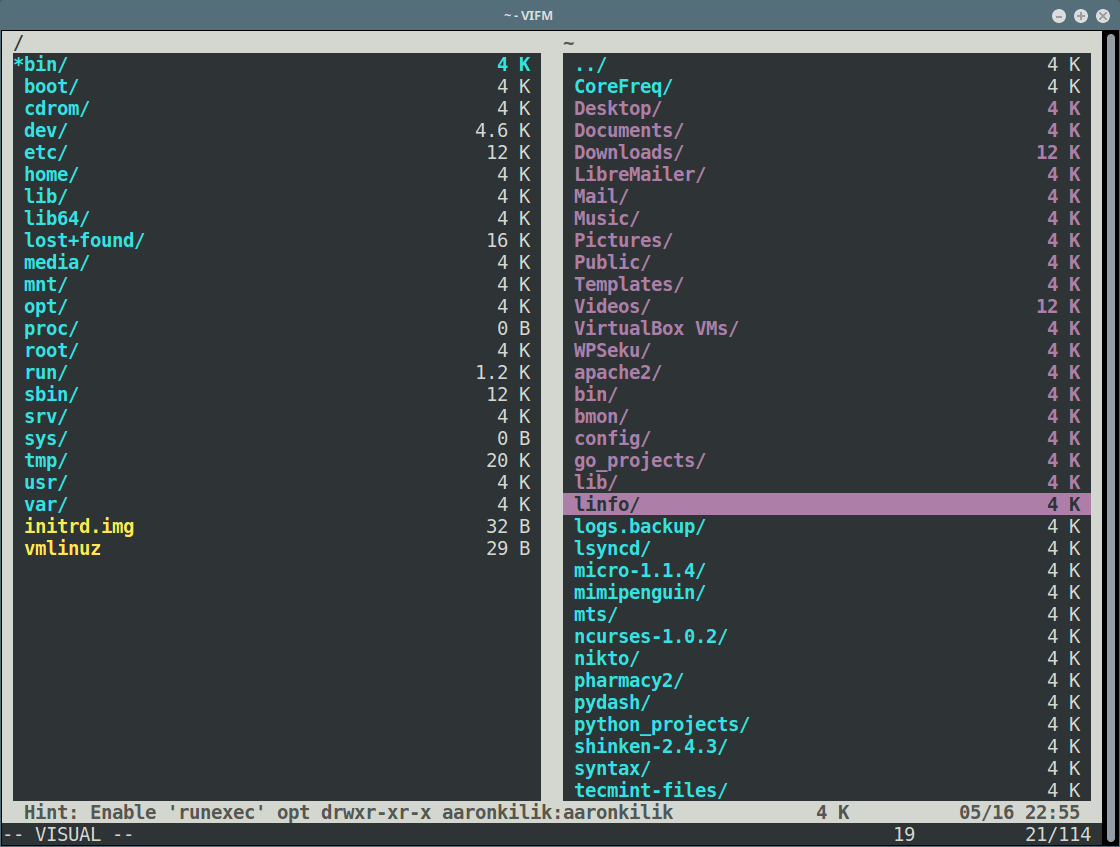Select the mimipenguin/ directory

[x=826, y=593]
